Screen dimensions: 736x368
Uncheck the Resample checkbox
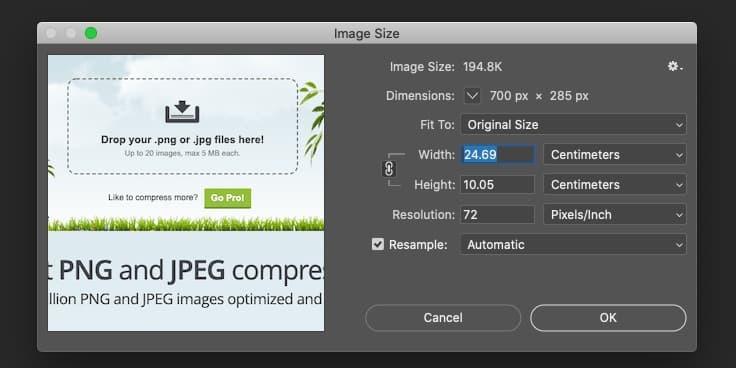click(x=378, y=244)
